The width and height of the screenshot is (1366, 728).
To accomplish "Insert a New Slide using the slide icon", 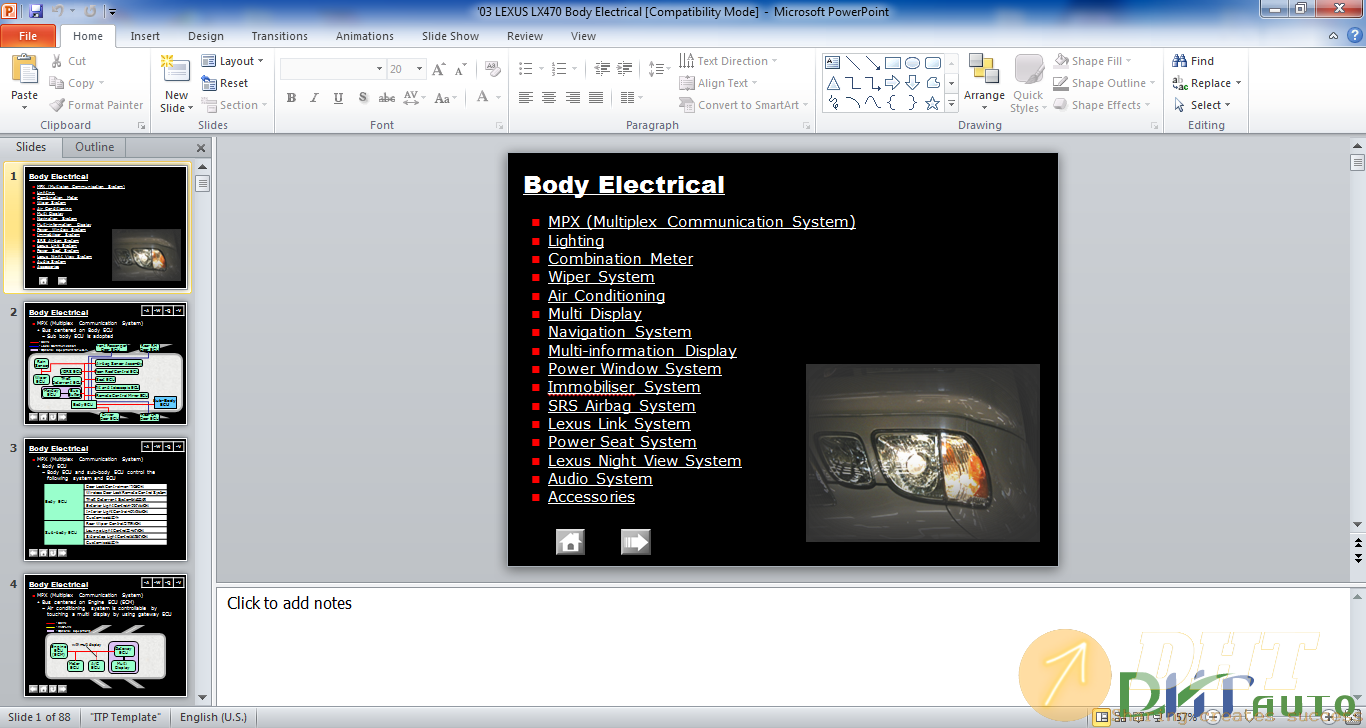I will pyautogui.click(x=176, y=70).
